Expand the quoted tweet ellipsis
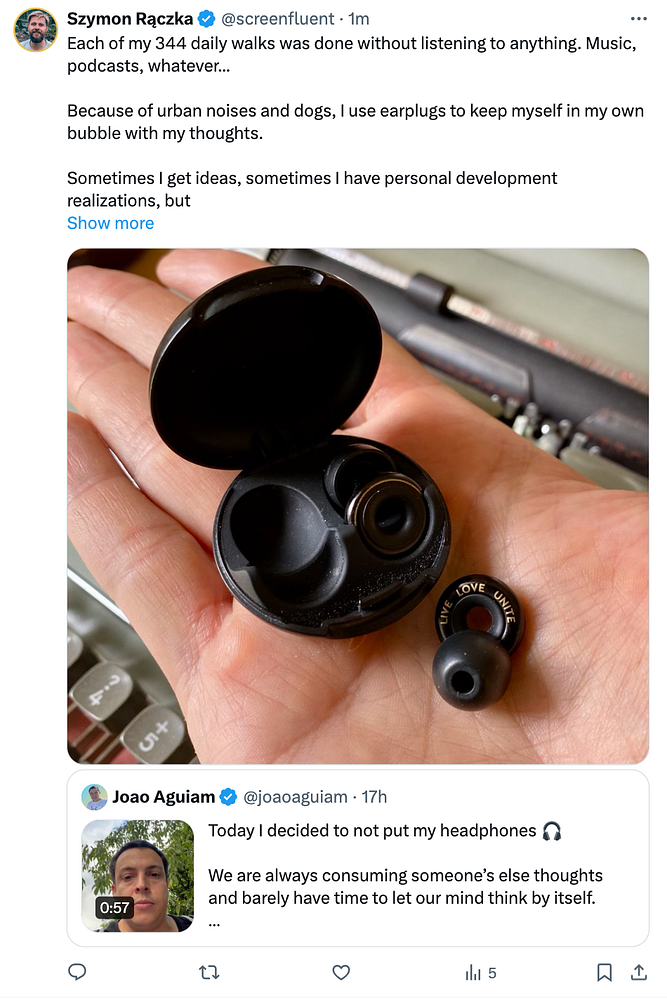This screenshot has width=667, height=1000. coord(214,923)
